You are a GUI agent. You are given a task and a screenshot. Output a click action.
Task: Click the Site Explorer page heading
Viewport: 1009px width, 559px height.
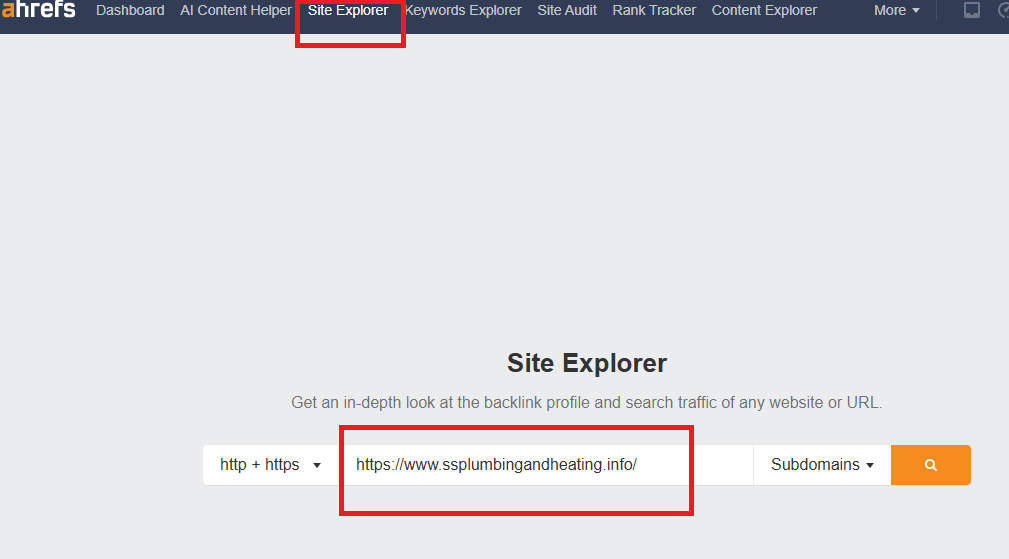586,362
